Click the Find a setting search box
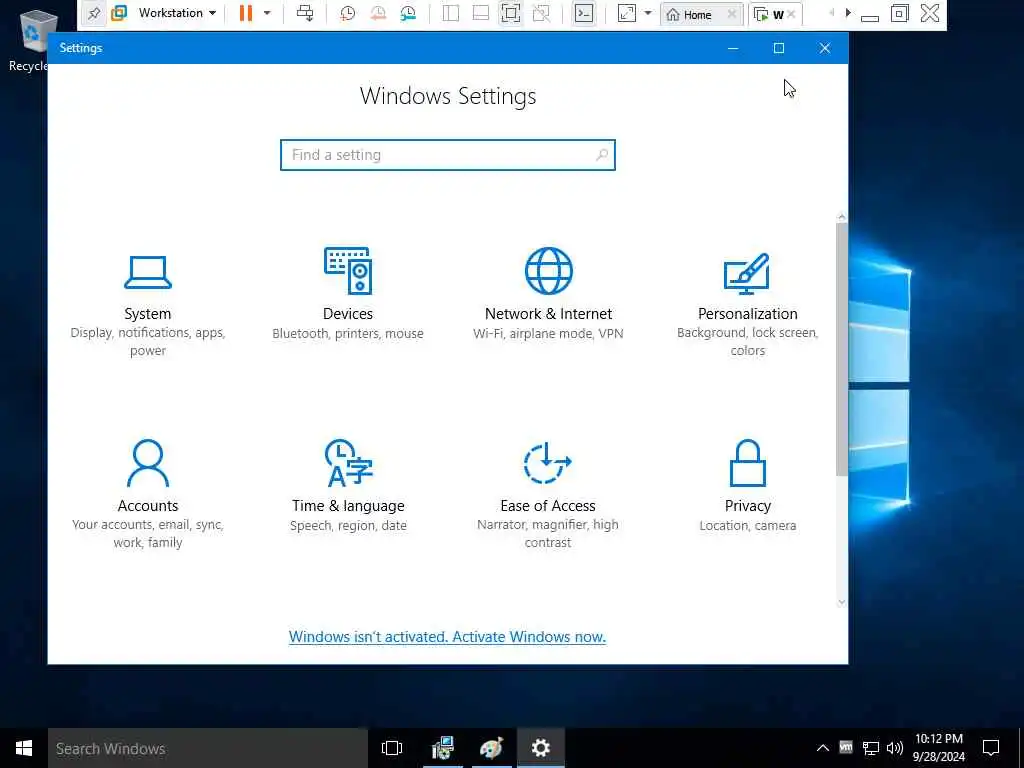Viewport: 1024px width, 768px height. point(447,155)
